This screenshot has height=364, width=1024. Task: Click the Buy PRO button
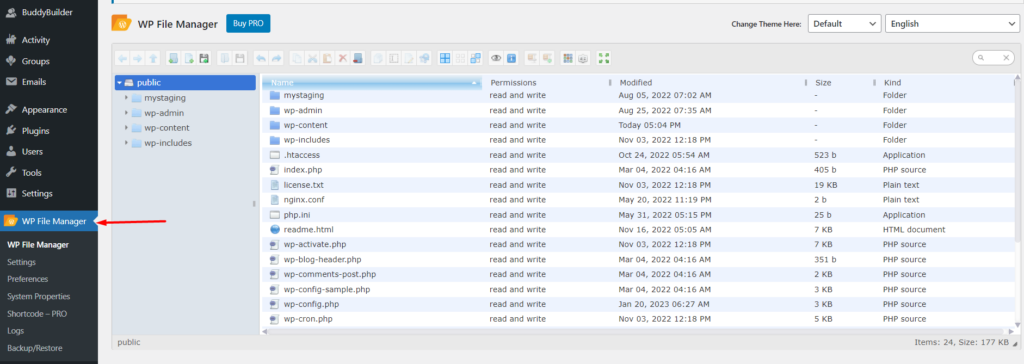248,23
